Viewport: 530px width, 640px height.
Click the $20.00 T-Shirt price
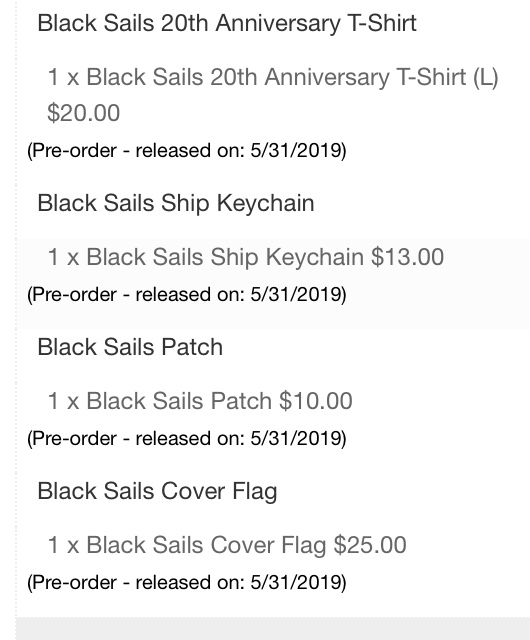tap(83, 113)
